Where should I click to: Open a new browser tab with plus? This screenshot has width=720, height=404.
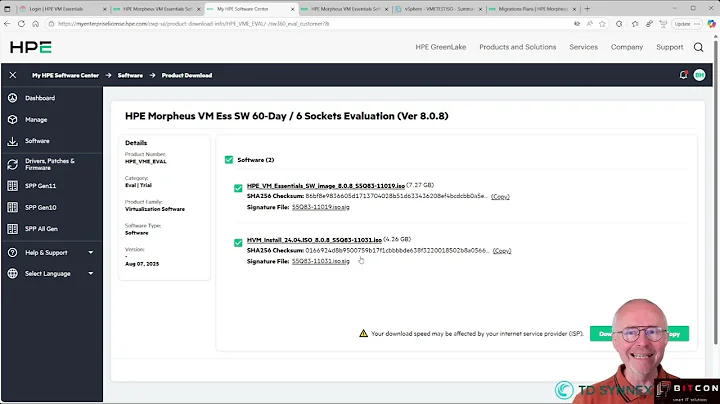point(587,9)
